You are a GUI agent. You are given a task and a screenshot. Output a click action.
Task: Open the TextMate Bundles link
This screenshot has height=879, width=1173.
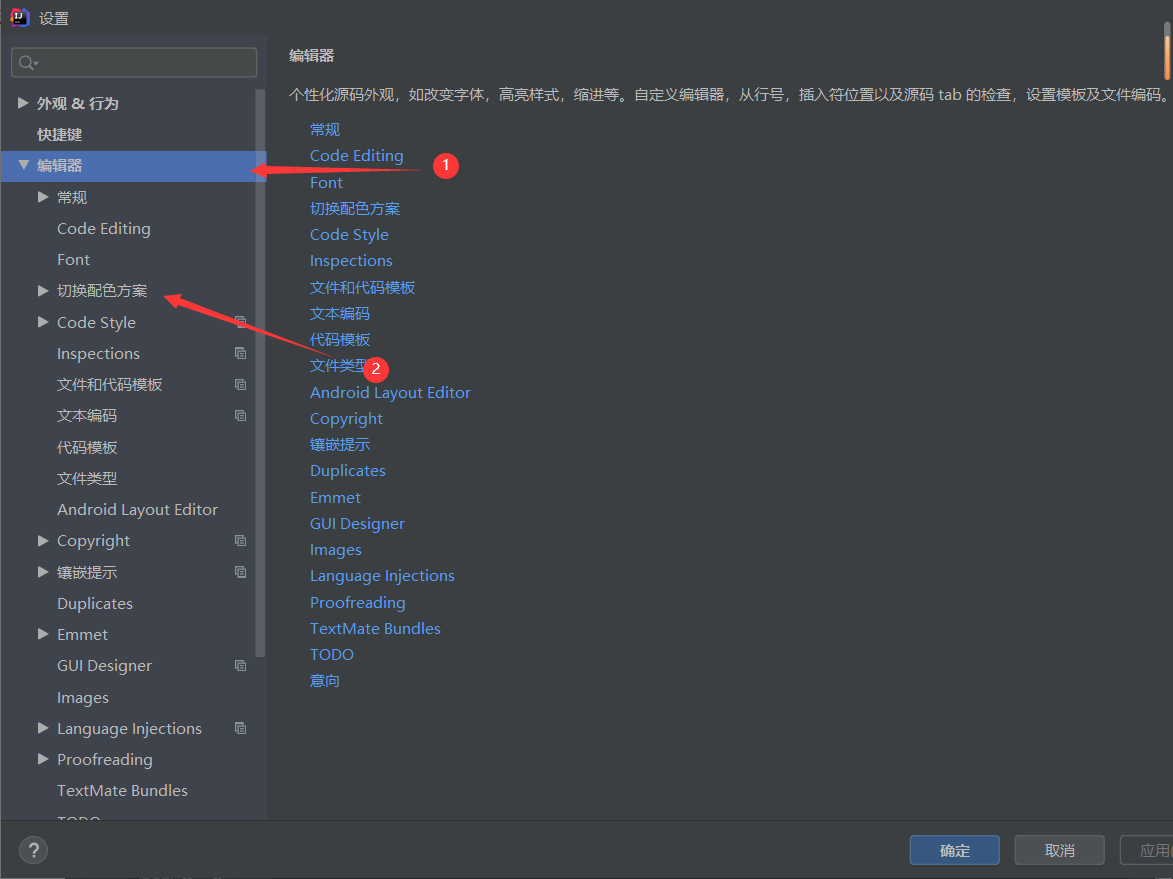(x=376, y=628)
